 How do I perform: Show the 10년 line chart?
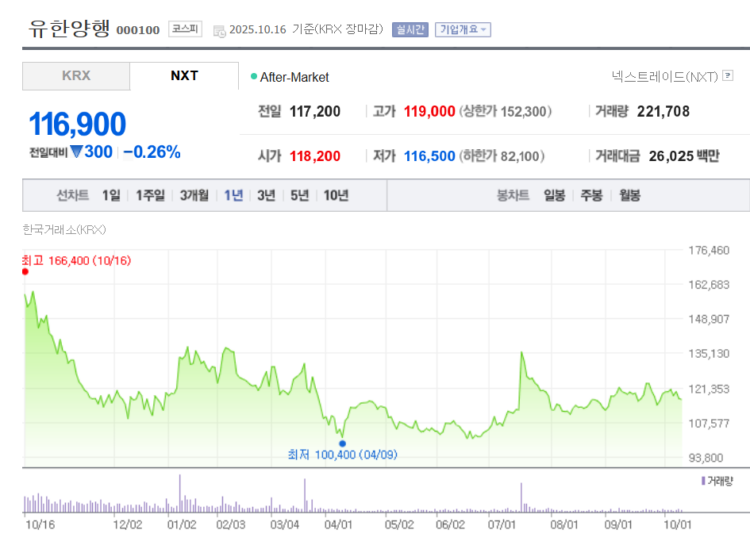click(336, 195)
